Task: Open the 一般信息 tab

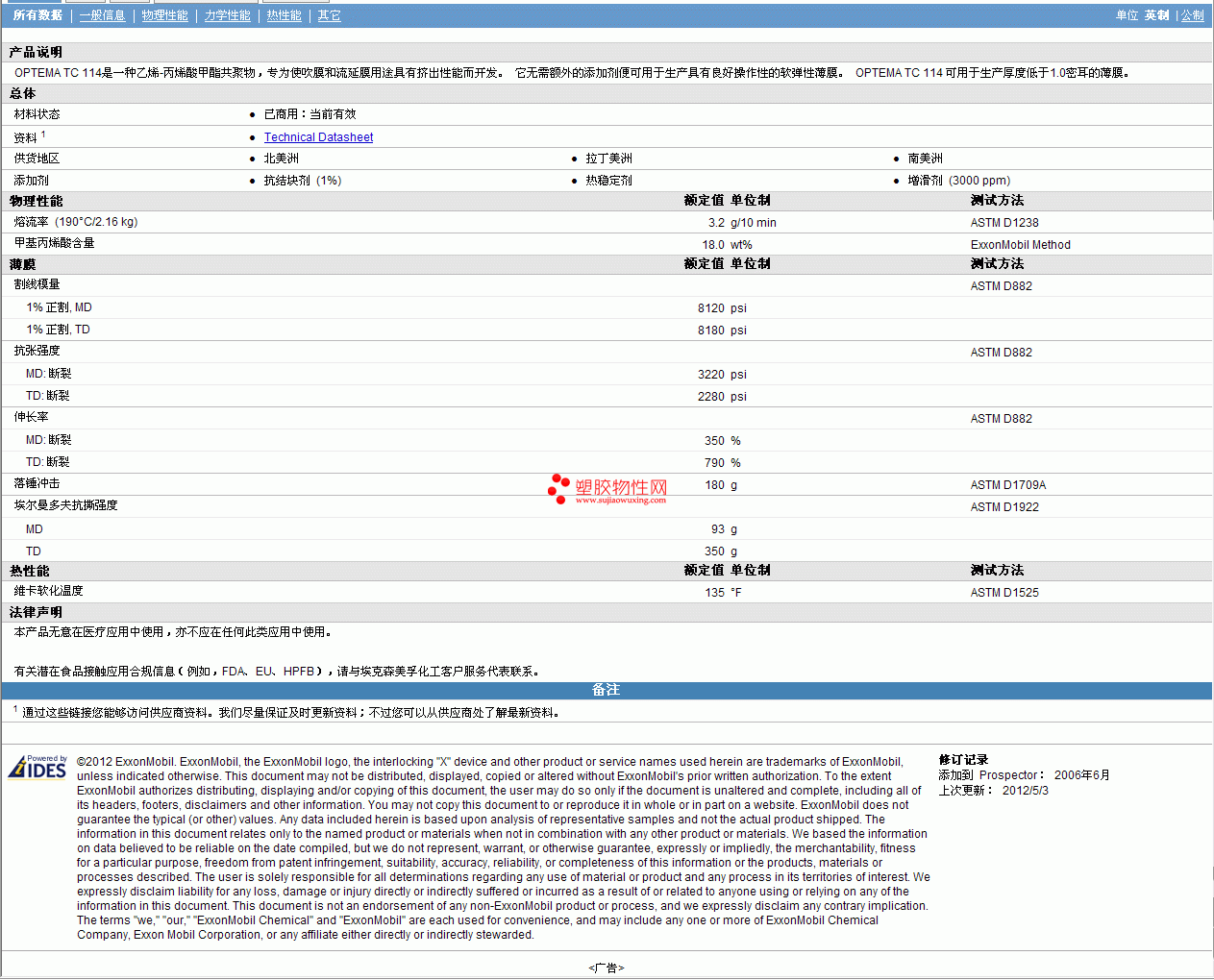Action: pyautogui.click(x=102, y=15)
